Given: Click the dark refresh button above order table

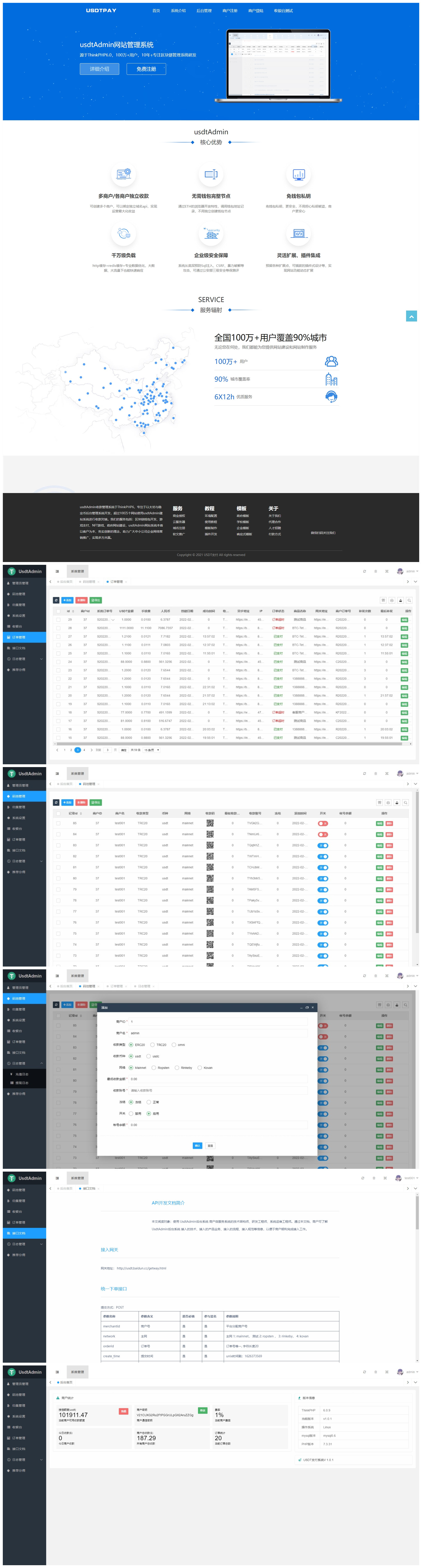Looking at the screenshot, I should pos(56,600).
